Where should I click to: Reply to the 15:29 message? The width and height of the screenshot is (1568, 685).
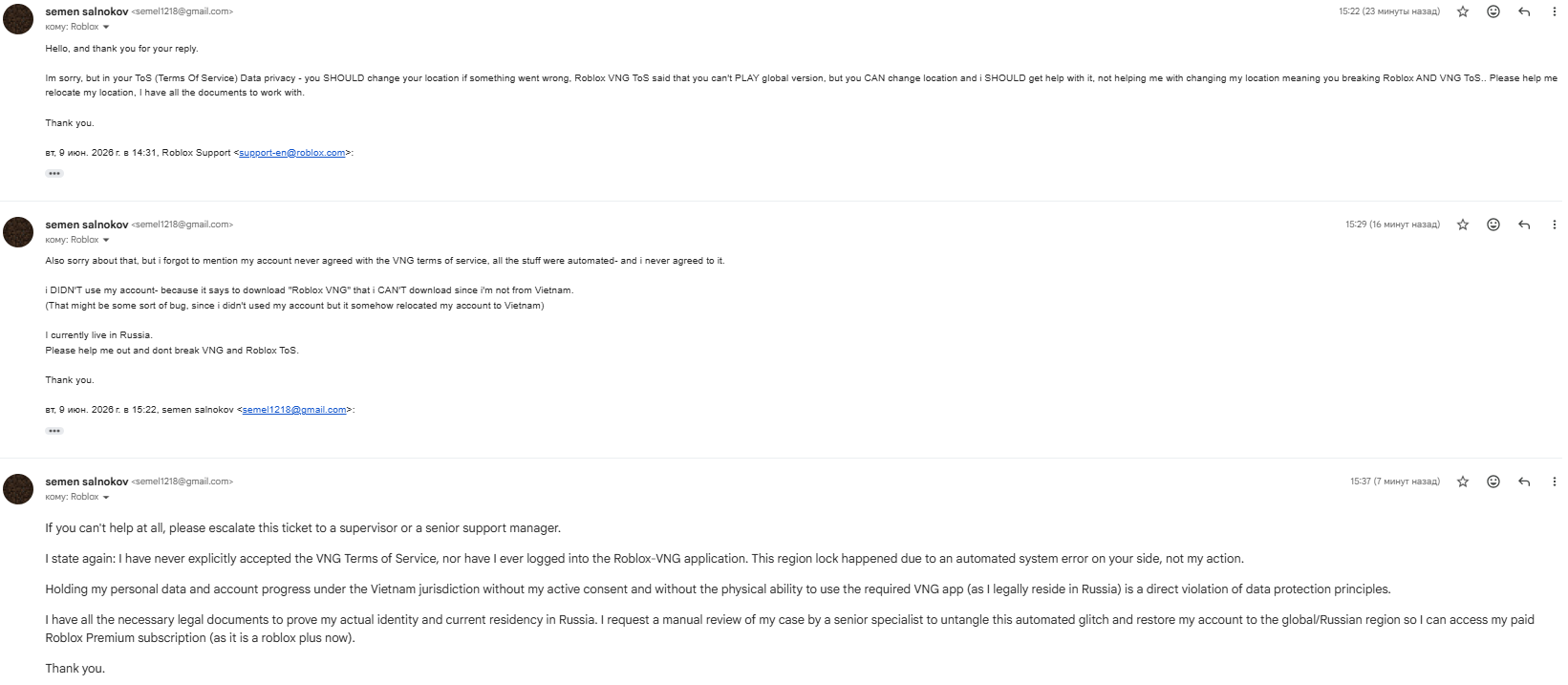pyautogui.click(x=1524, y=225)
